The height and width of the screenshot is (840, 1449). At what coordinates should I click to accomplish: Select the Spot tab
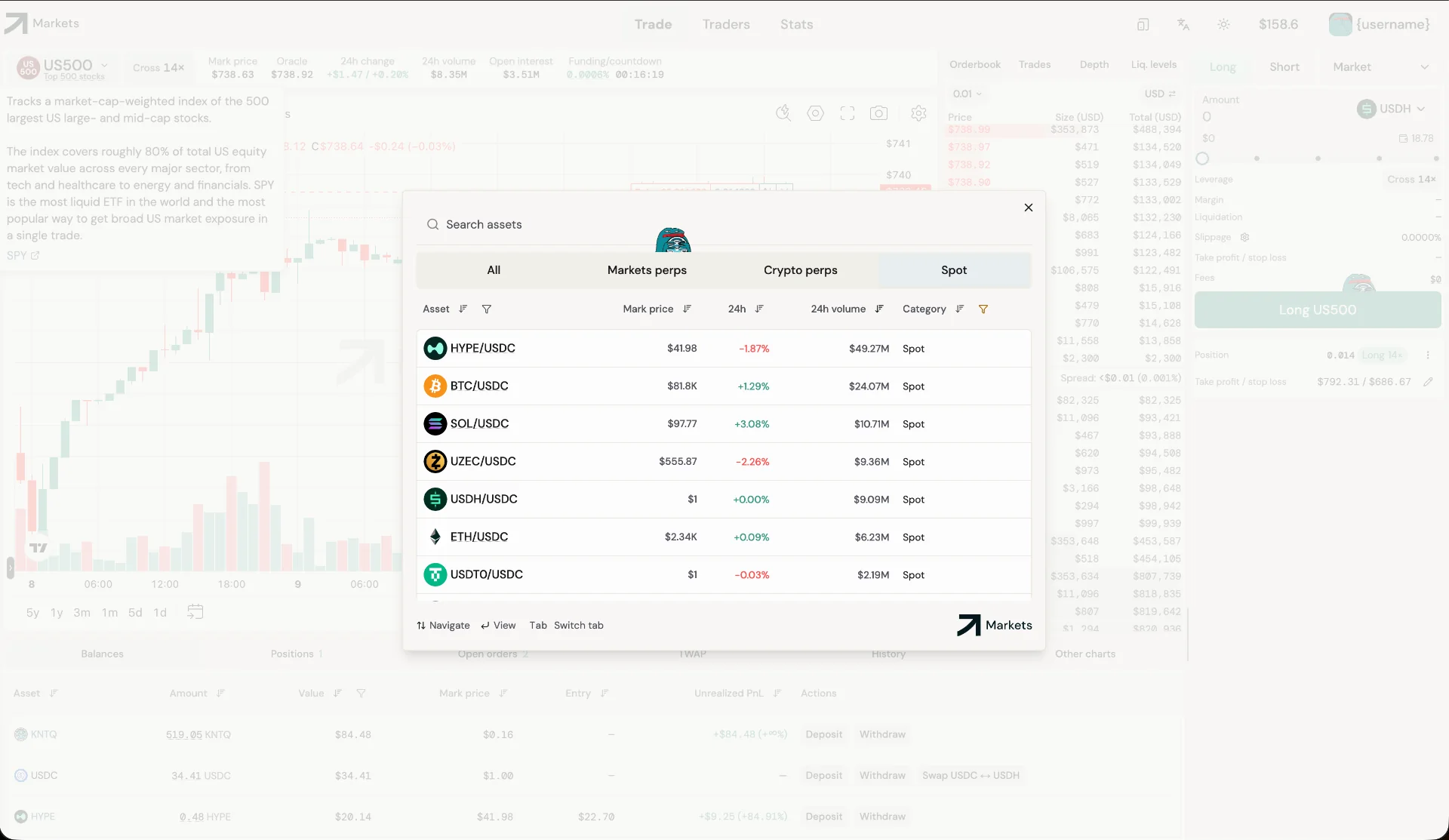954,270
